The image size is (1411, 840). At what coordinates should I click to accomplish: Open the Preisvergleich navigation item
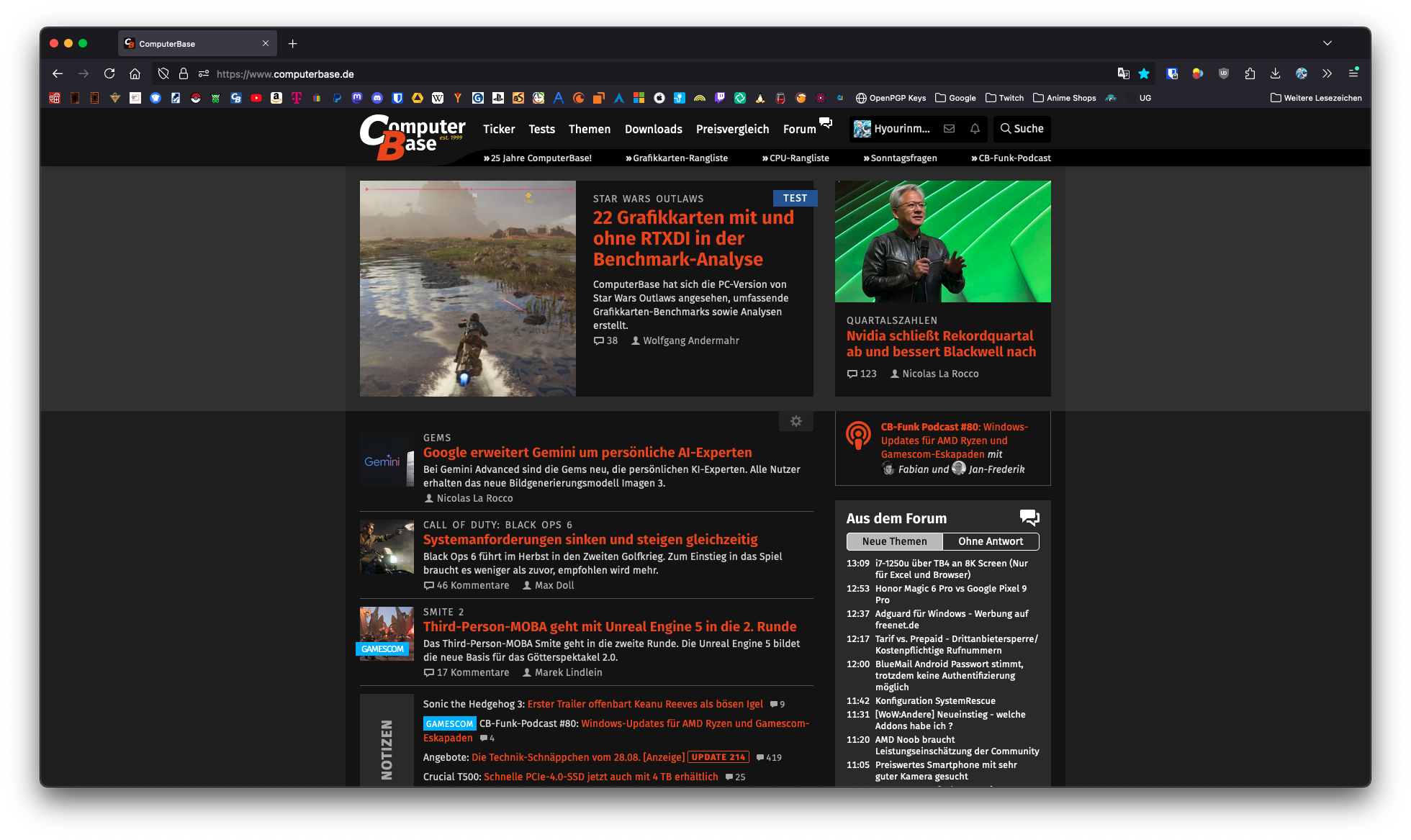pos(732,129)
